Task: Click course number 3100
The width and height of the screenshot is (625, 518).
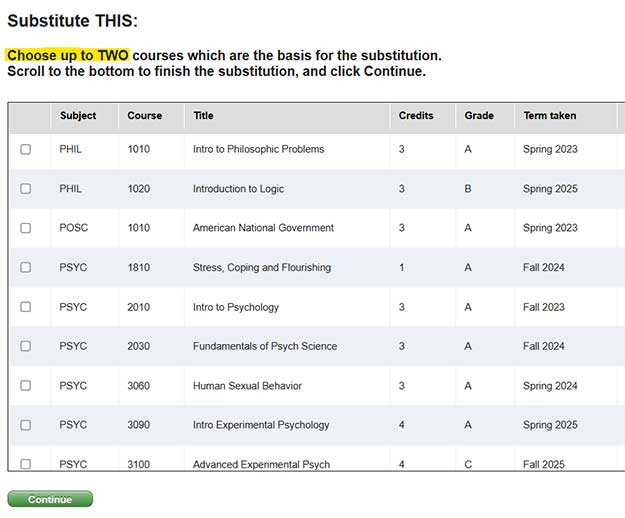Action: pyautogui.click(x=139, y=464)
